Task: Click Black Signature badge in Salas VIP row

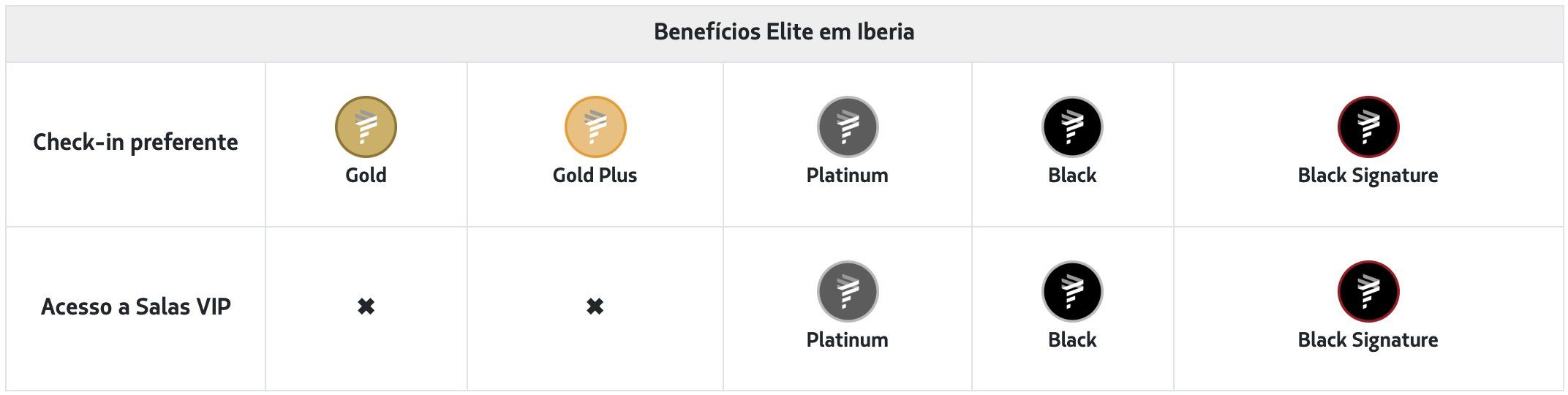Action: 1368,291
